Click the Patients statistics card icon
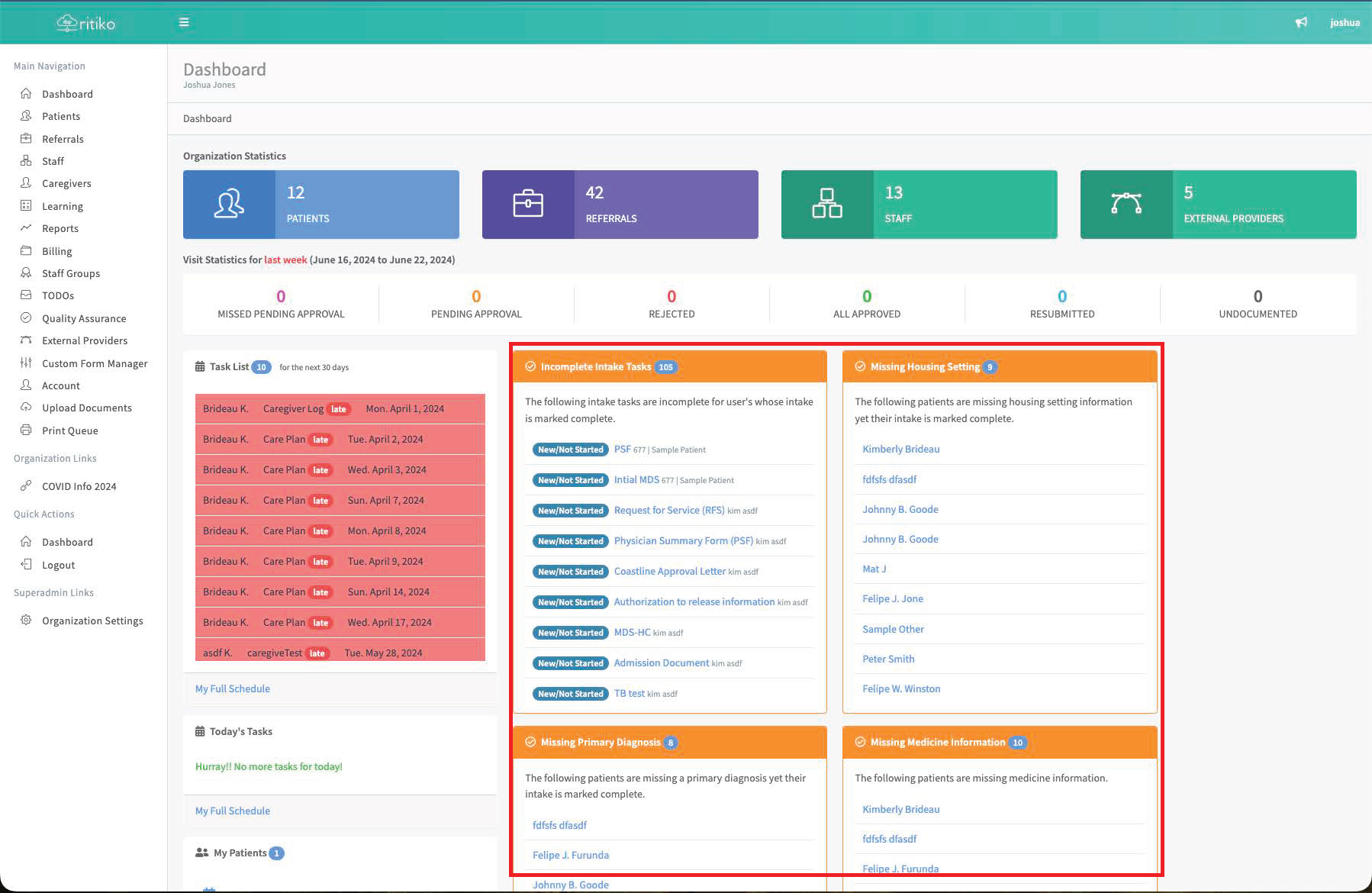The width and height of the screenshot is (1372, 893). pyautogui.click(x=229, y=205)
